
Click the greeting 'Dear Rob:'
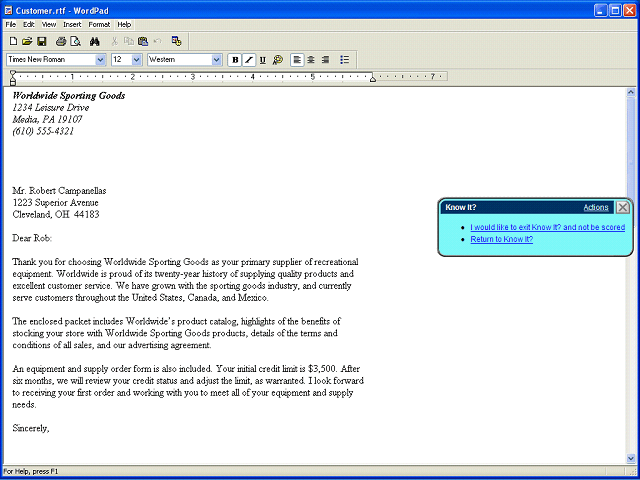click(x=32, y=238)
